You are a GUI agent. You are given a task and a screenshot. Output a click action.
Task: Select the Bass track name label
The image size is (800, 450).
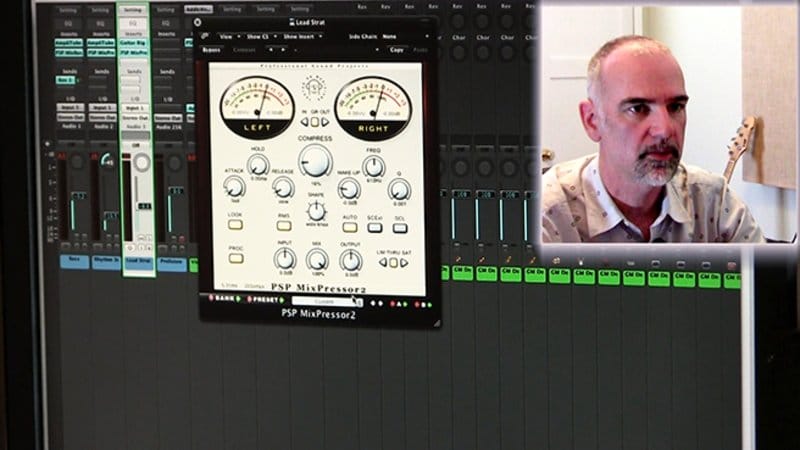(74, 260)
